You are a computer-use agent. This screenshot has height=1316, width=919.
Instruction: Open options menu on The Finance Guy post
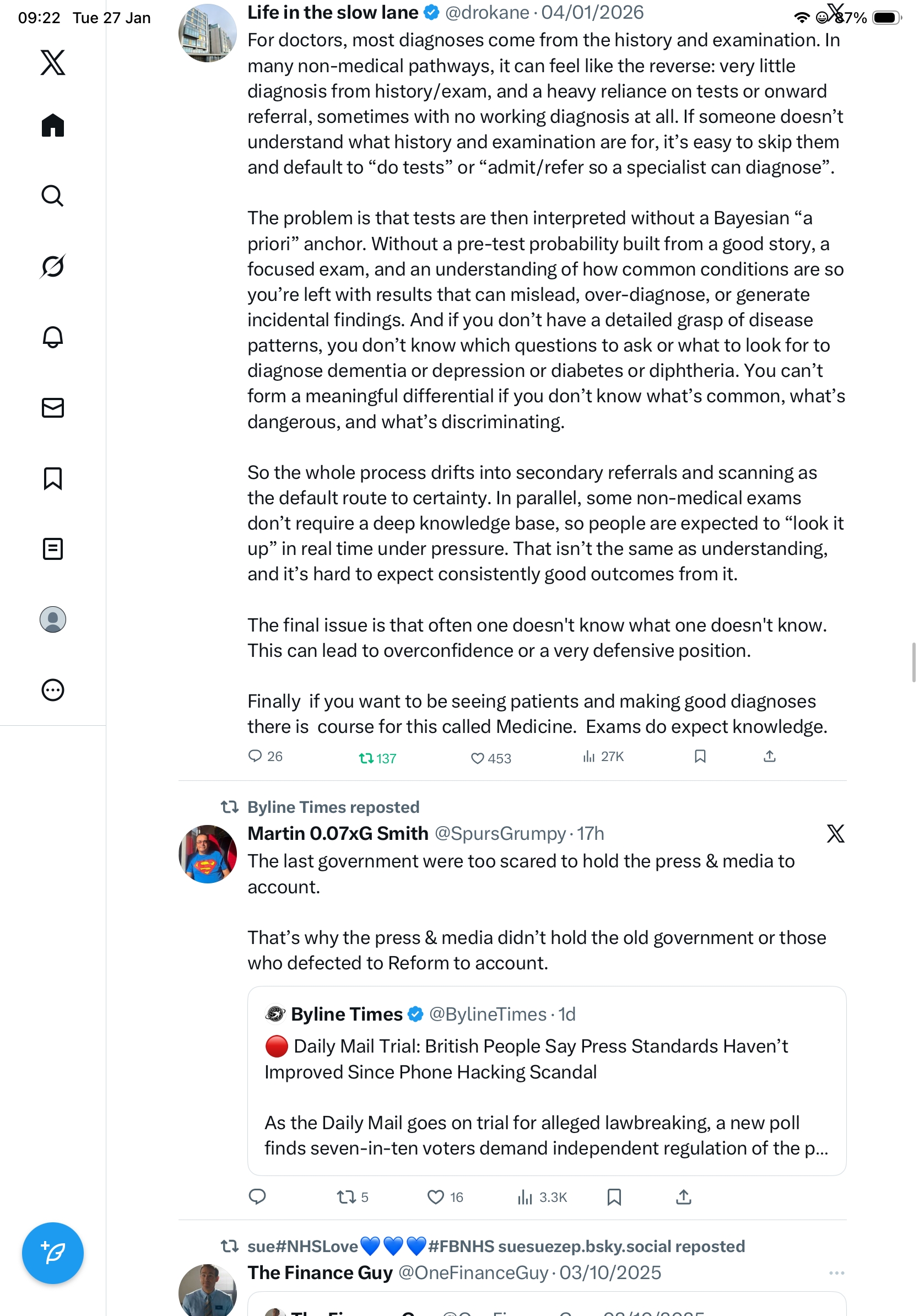click(x=836, y=1272)
